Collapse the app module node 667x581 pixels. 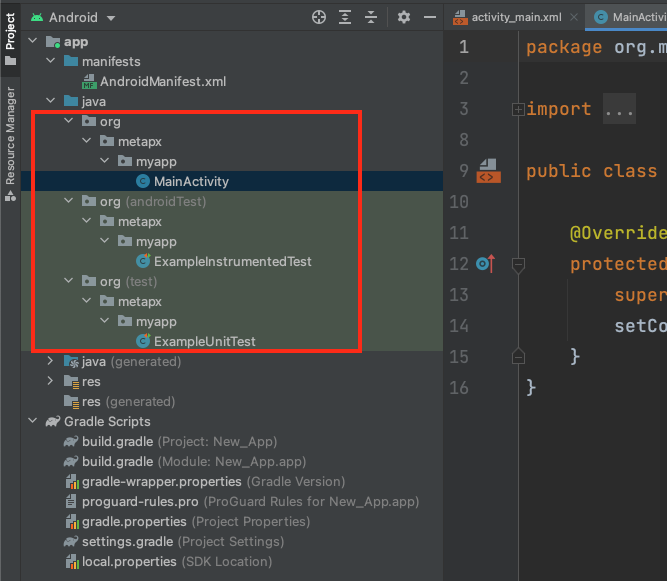click(x=32, y=41)
